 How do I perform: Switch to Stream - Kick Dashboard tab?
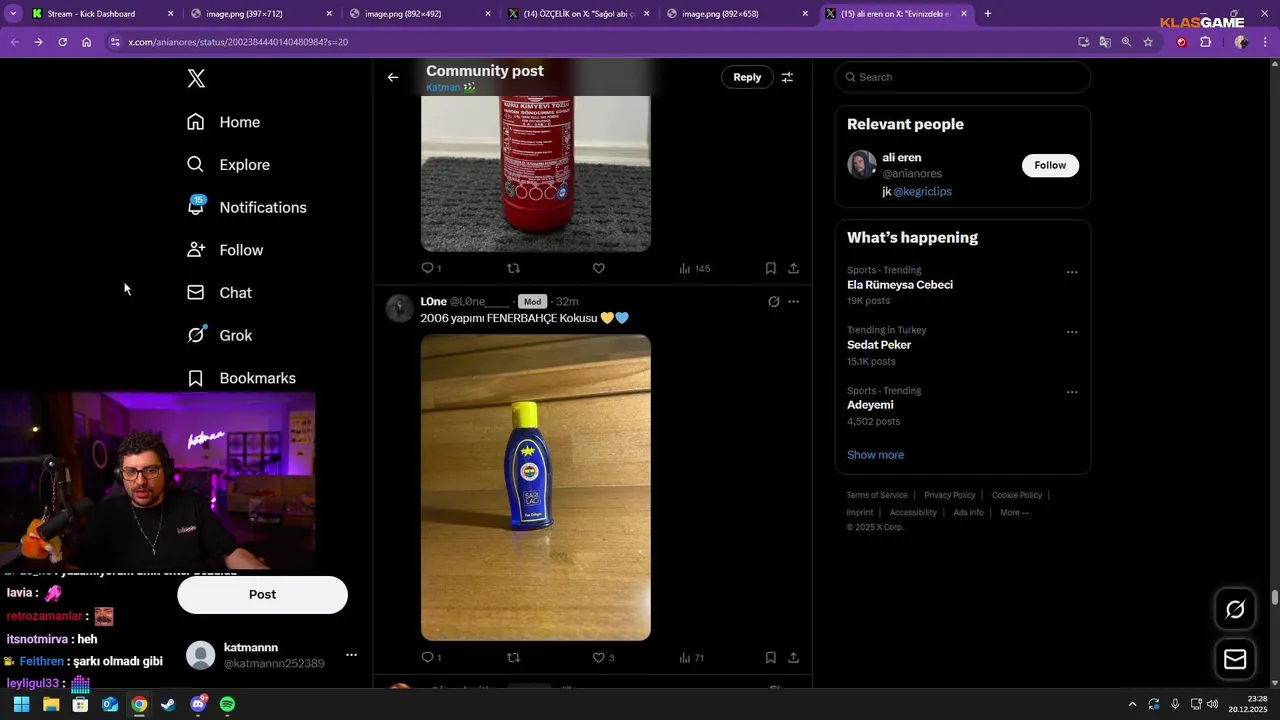point(104,14)
